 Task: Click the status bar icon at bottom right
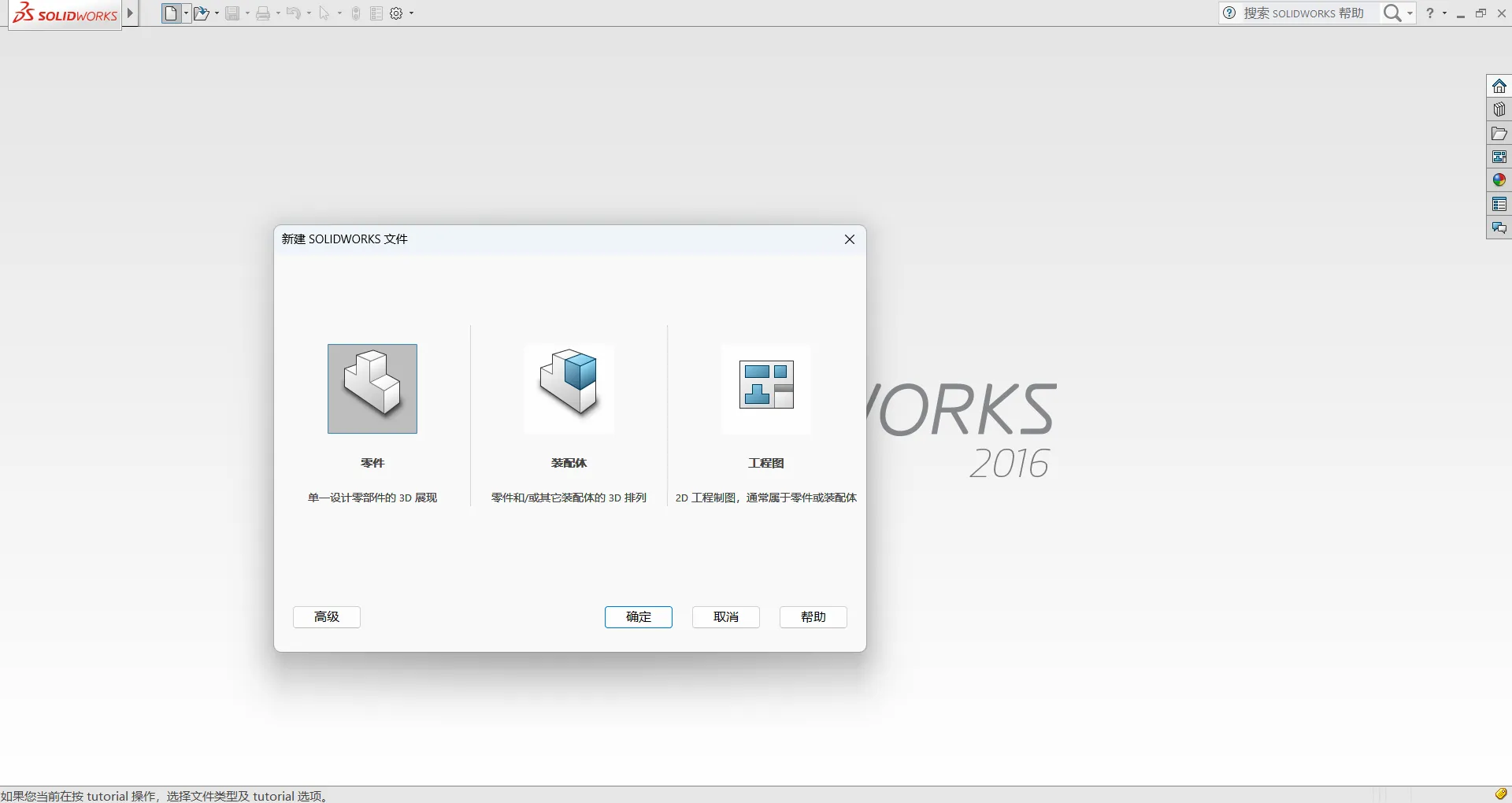tap(1501, 794)
